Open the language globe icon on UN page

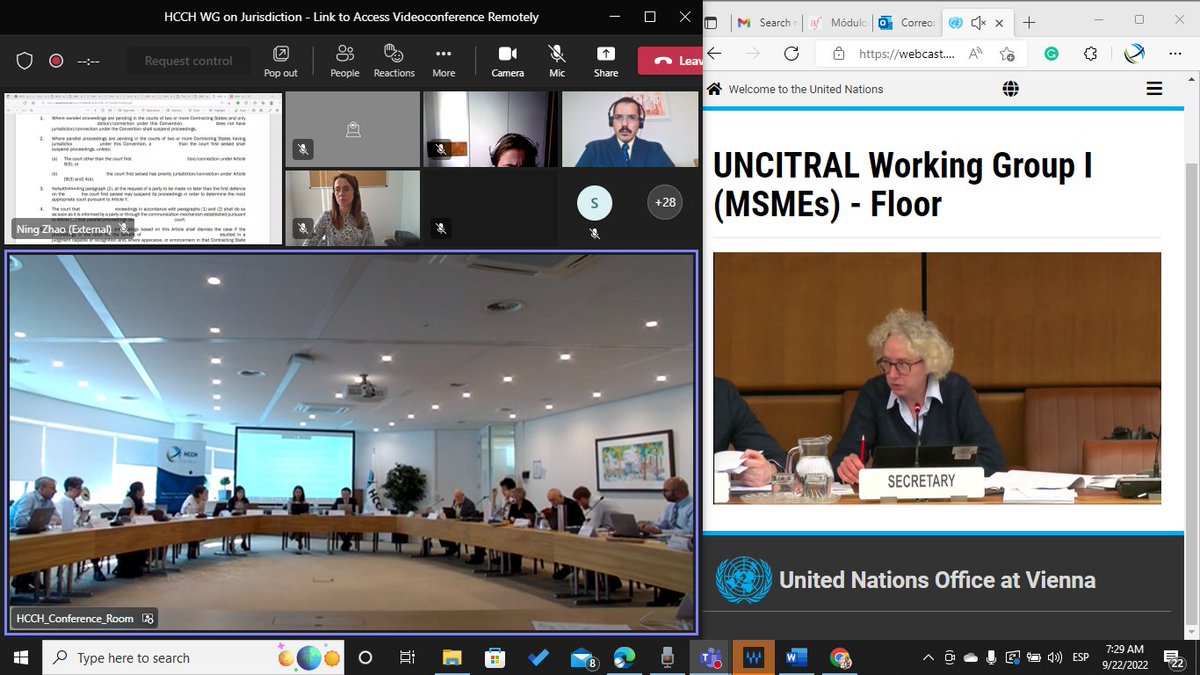pos(1011,89)
